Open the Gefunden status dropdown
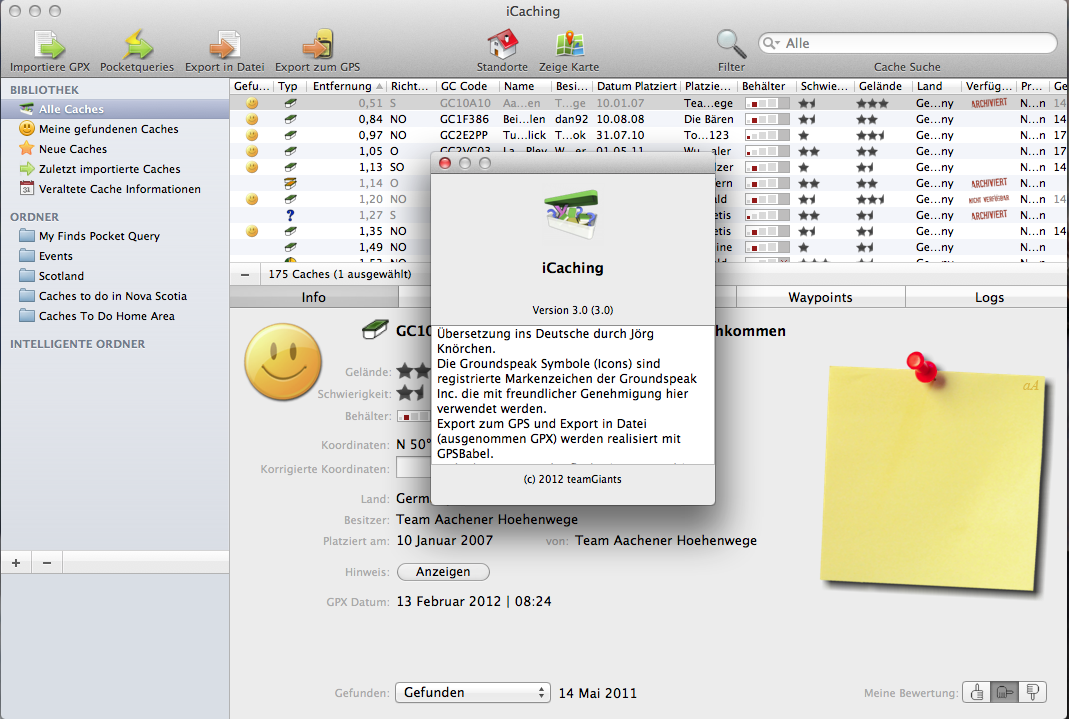 click(x=472, y=692)
